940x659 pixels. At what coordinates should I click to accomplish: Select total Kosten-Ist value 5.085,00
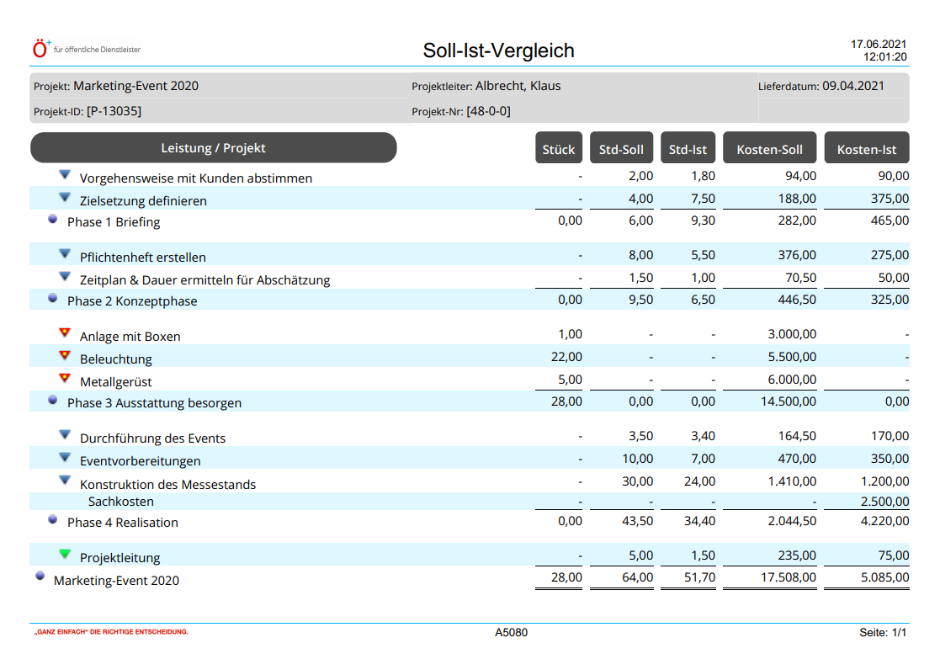[x=885, y=577]
